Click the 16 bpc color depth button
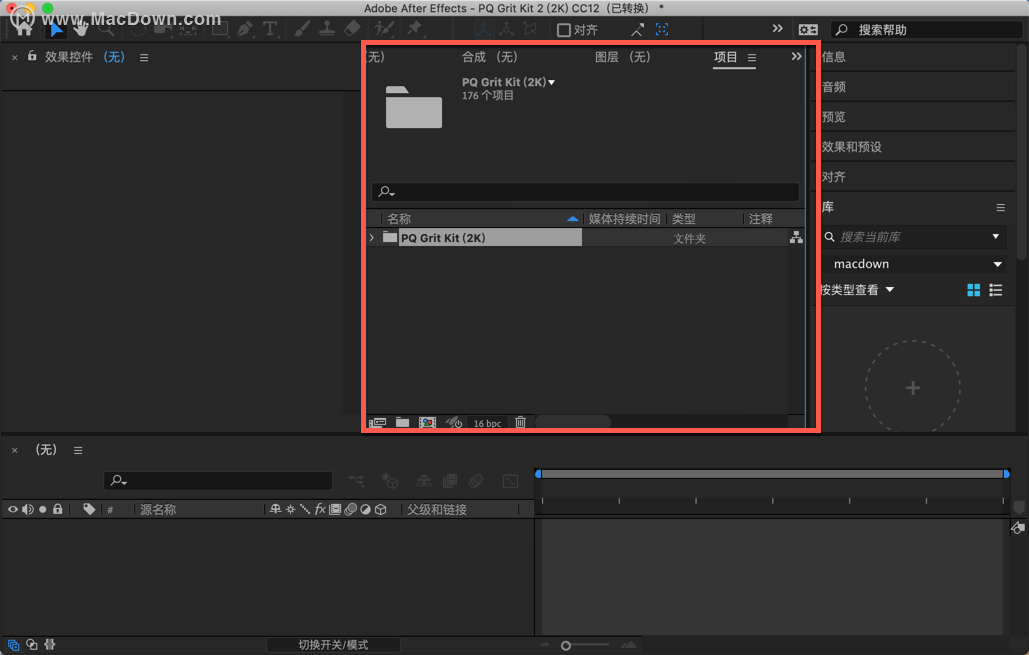The width and height of the screenshot is (1029, 655). [487, 423]
